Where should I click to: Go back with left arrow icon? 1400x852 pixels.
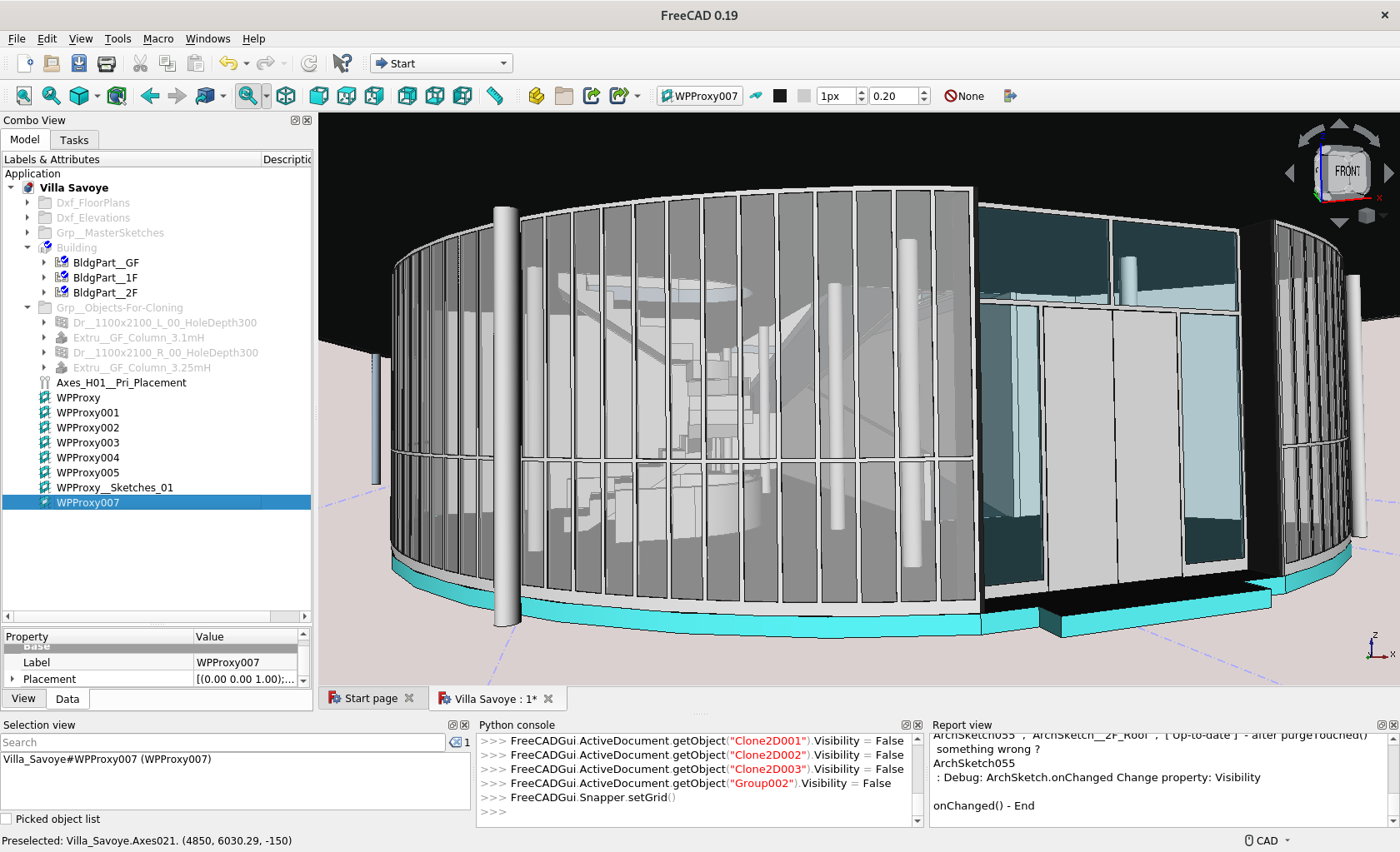click(x=150, y=96)
